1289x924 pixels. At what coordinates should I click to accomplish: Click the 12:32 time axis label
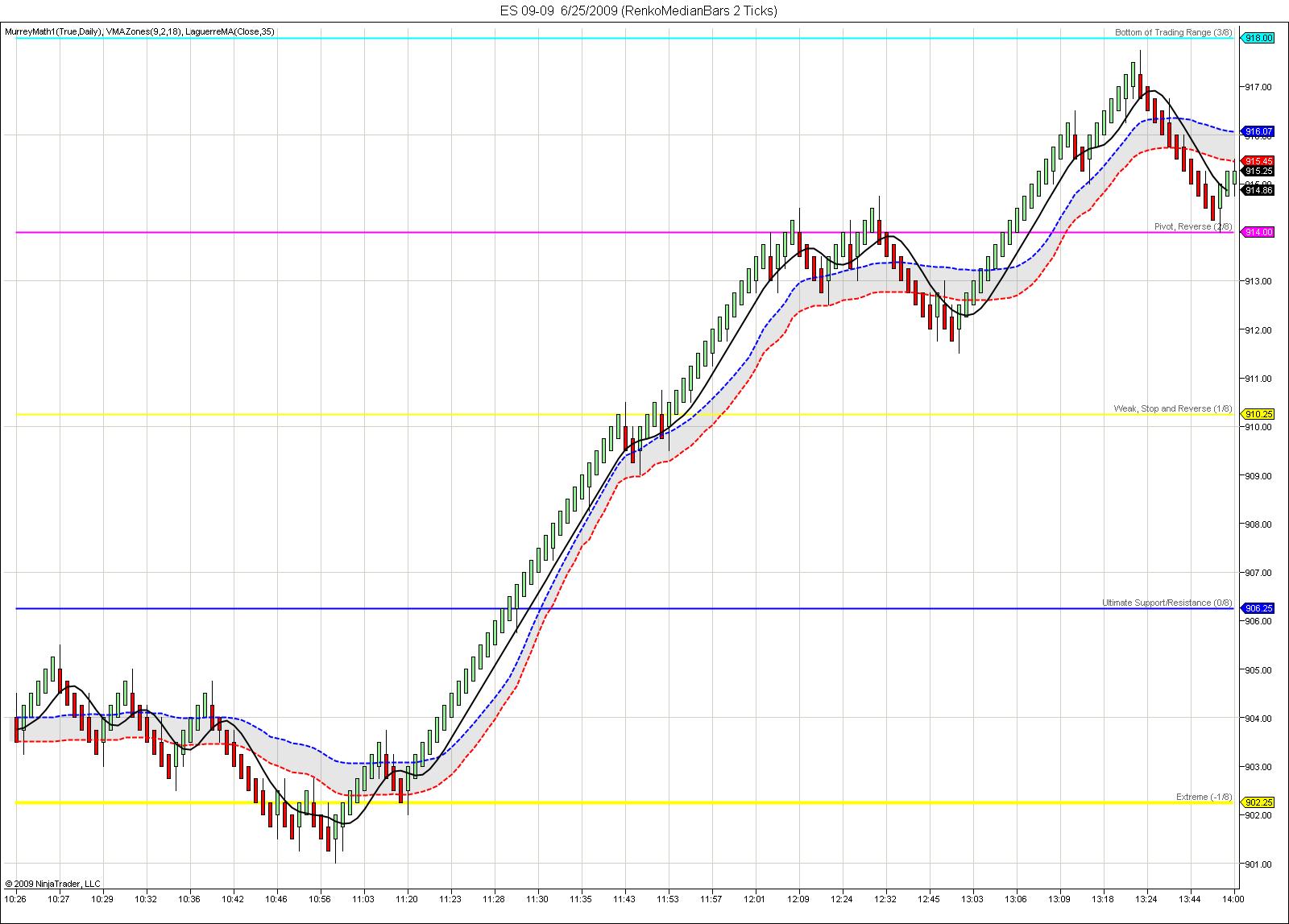[885, 899]
